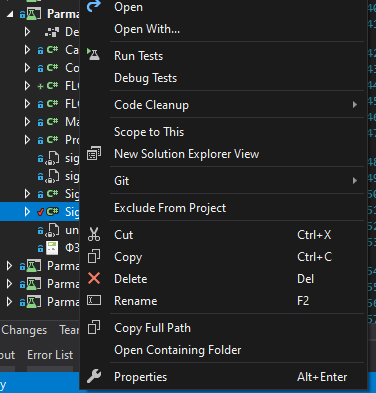Click the Cut scissors icon
The image size is (376, 393).
(94, 234)
